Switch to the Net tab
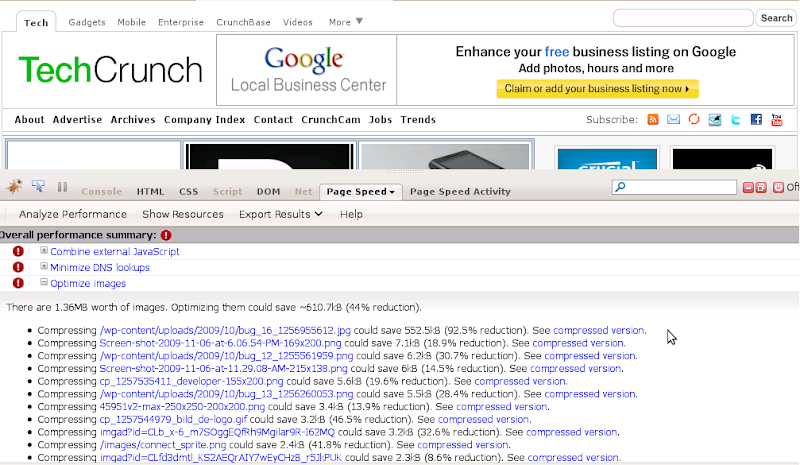The image size is (800, 465). click(x=303, y=191)
